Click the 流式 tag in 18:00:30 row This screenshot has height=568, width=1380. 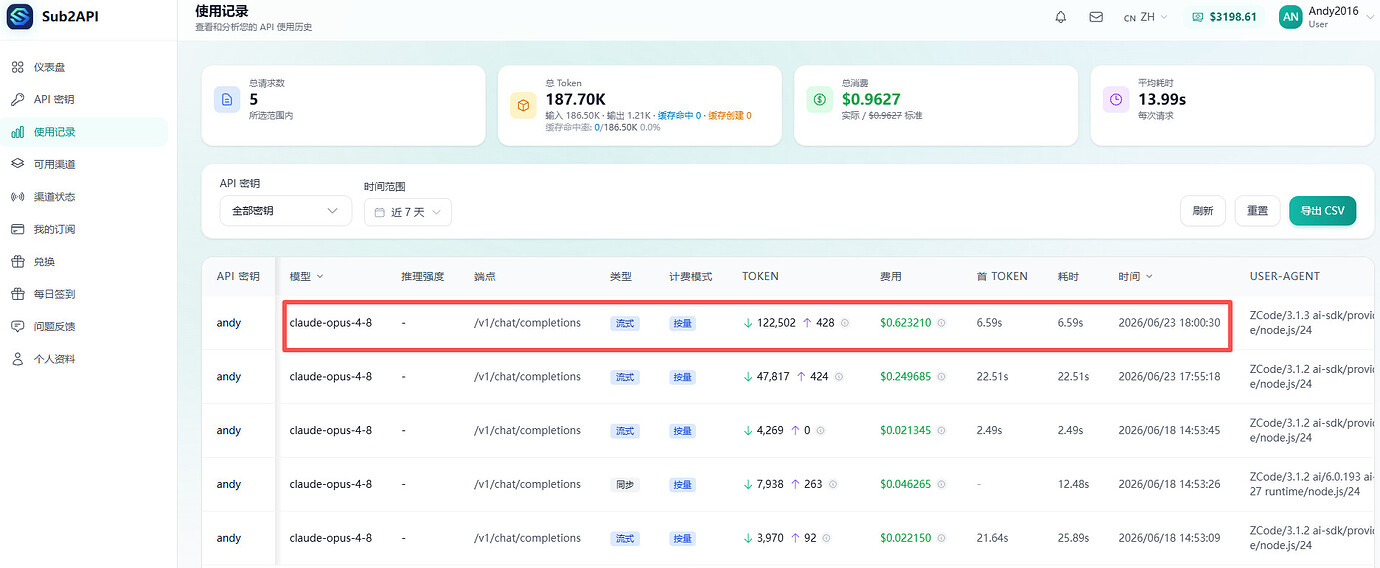[x=624, y=323]
